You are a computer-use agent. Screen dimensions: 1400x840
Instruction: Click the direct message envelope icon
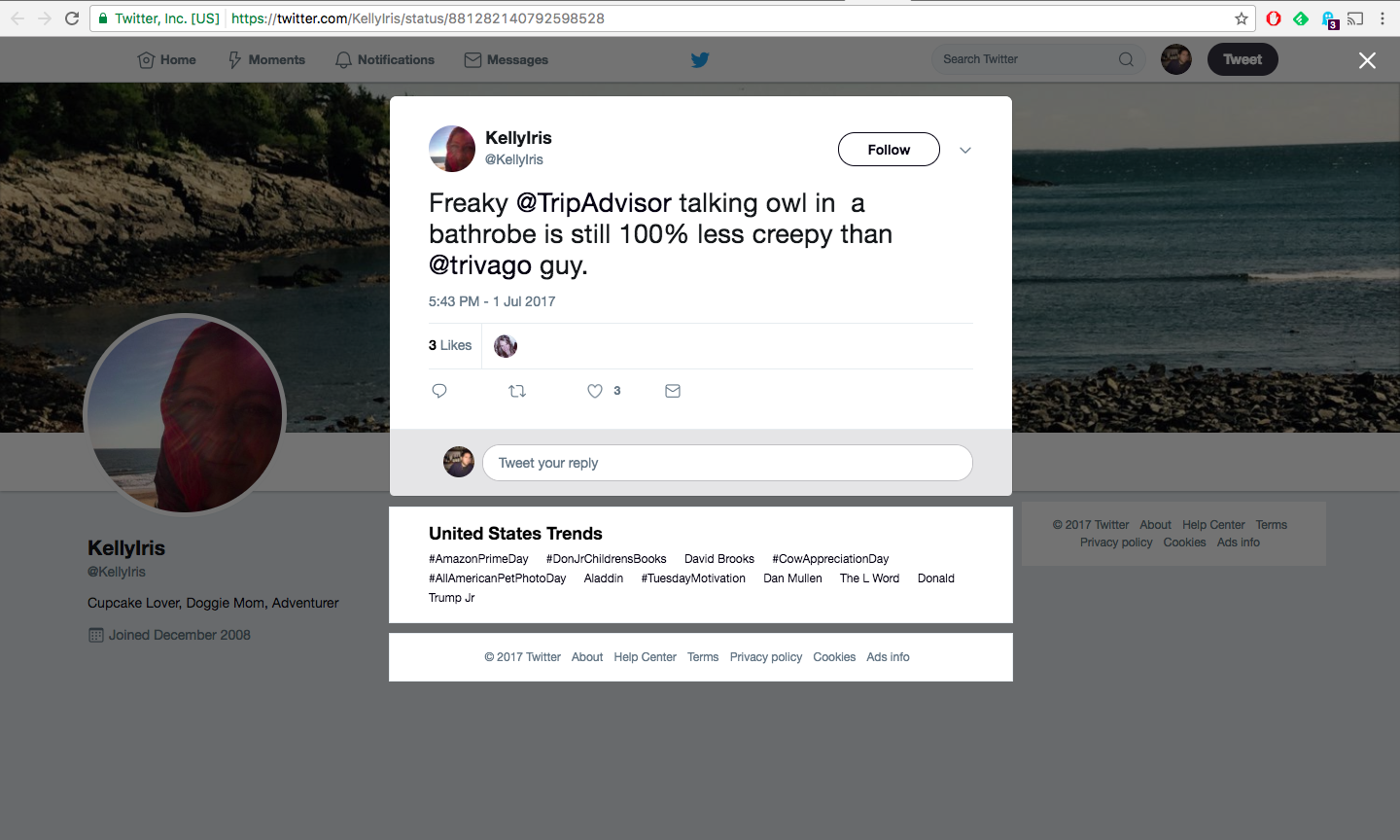673,391
